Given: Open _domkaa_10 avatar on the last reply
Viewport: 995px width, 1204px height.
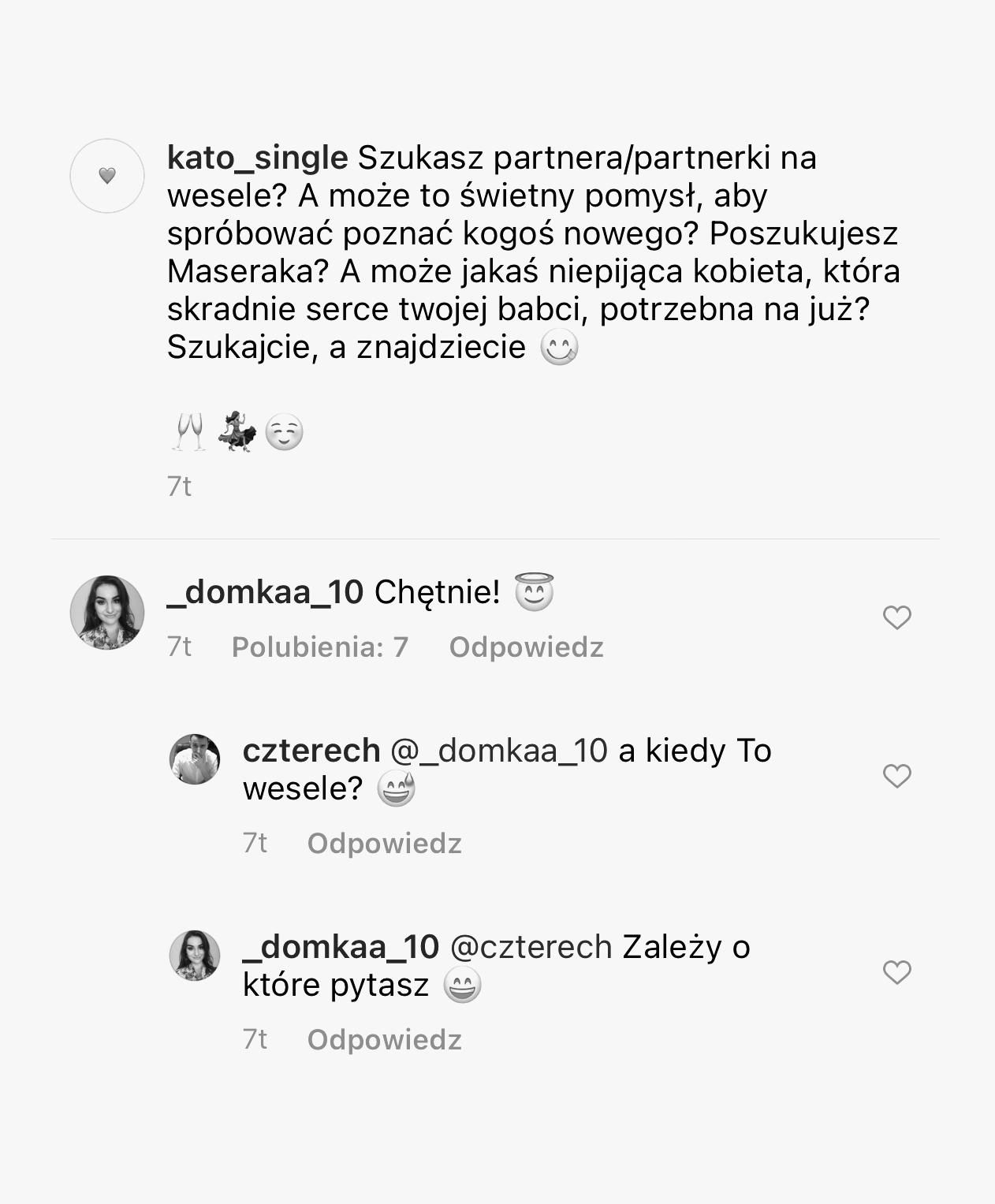Looking at the screenshot, I should 195,956.
